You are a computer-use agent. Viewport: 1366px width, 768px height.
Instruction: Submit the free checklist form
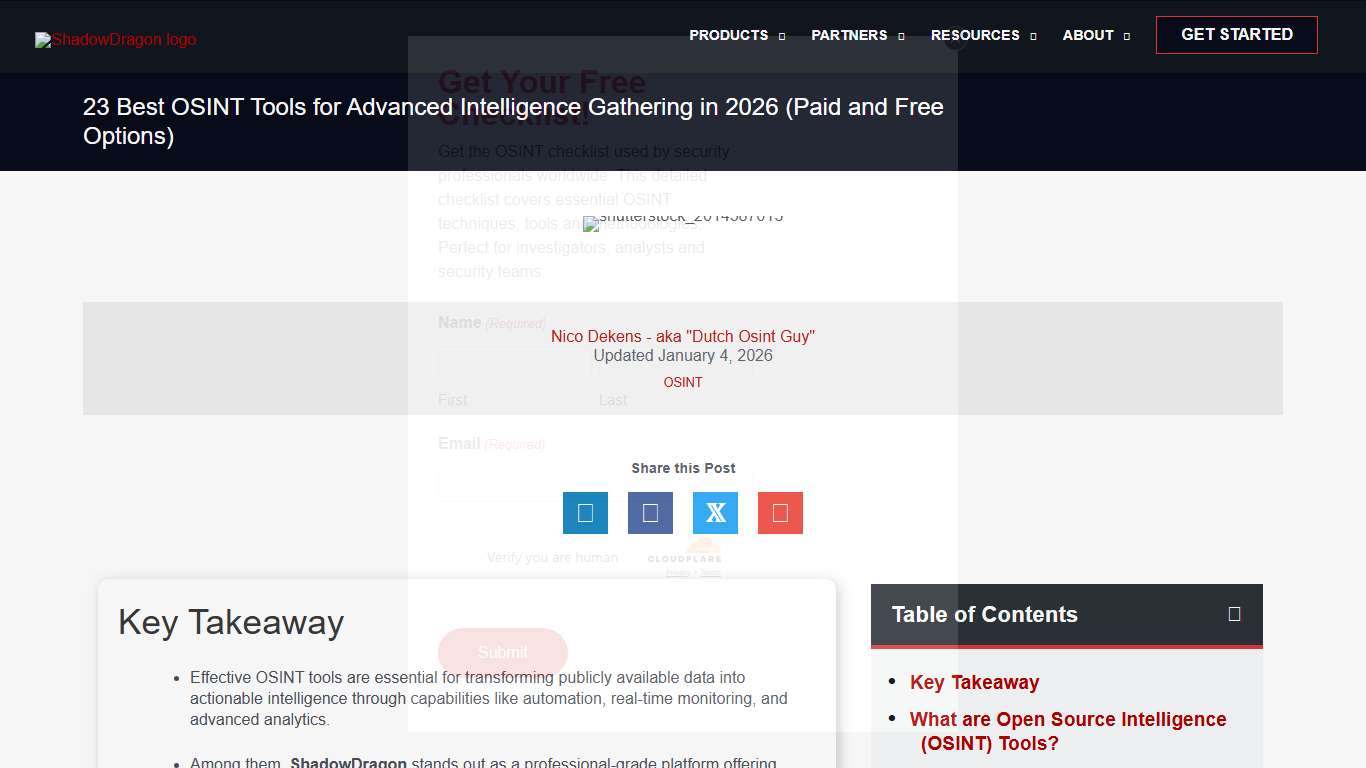[x=502, y=651]
